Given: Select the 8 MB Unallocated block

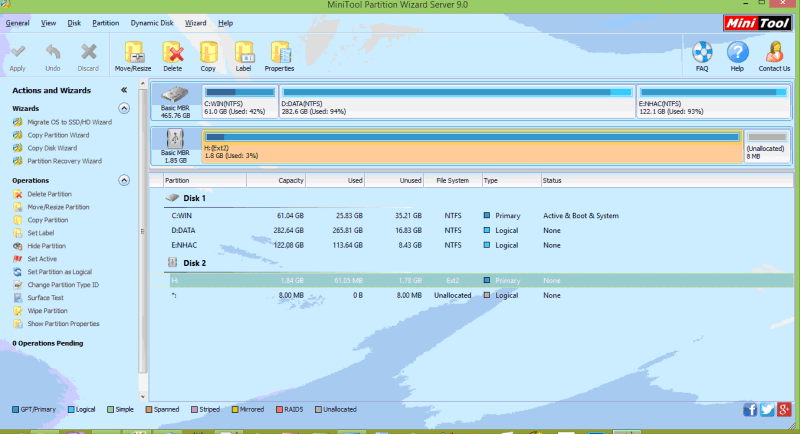Looking at the screenshot, I should click(767, 146).
